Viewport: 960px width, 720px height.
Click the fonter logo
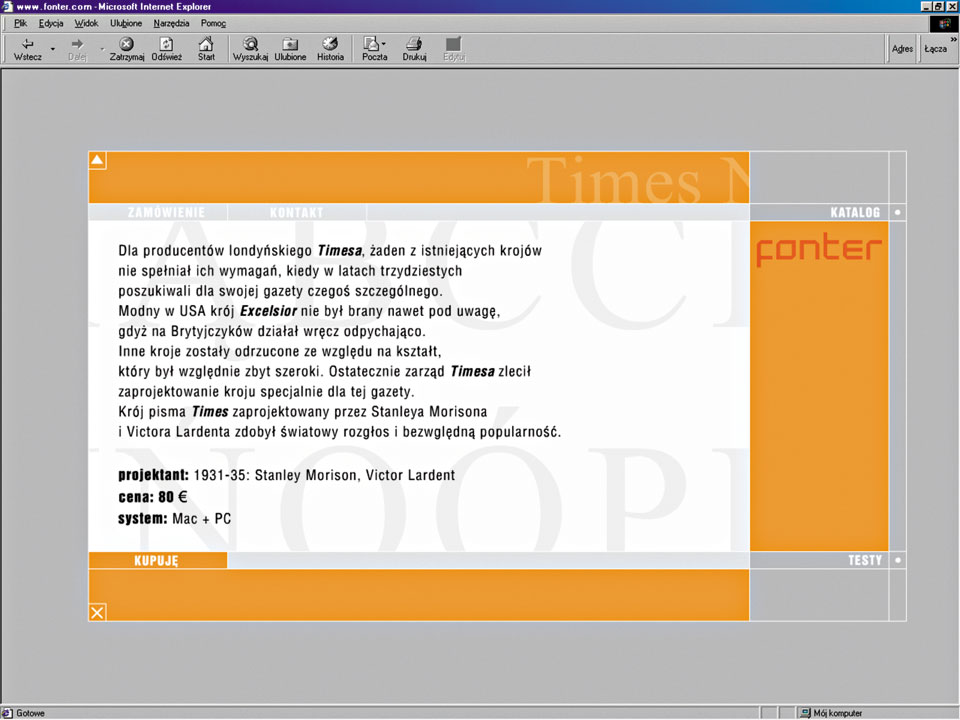(x=819, y=250)
